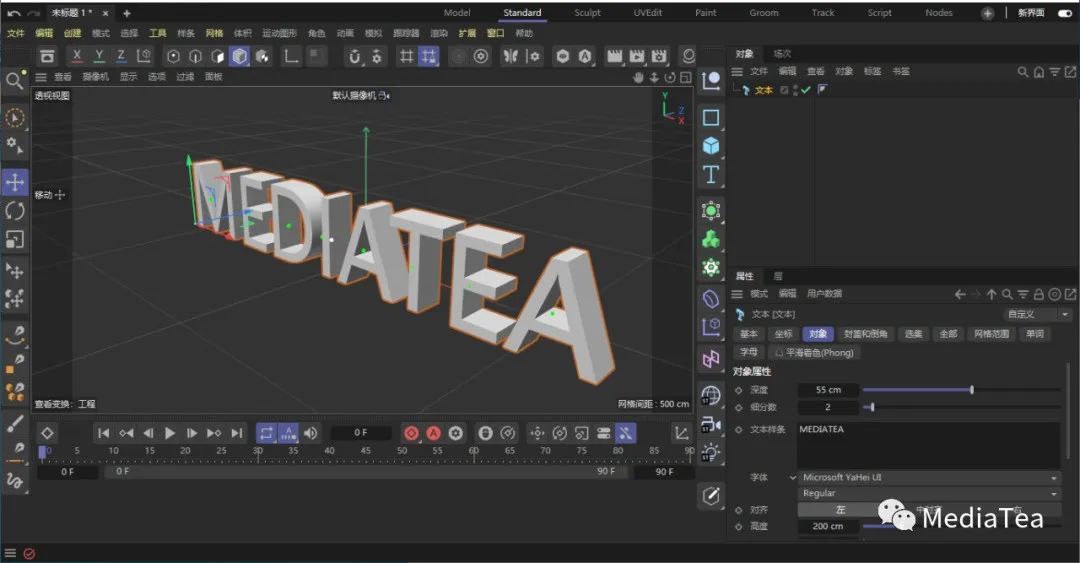Viewport: 1080px width, 563px height.
Task: Open the search magnifier at top left
Action: [x=14, y=81]
